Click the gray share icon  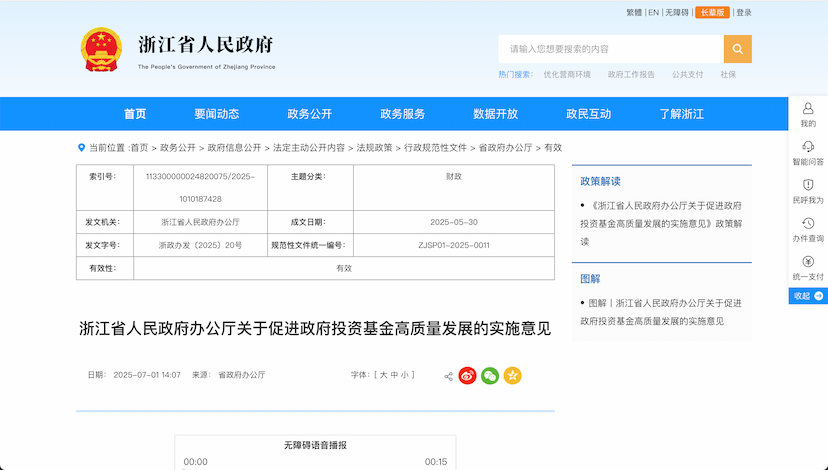pos(448,377)
